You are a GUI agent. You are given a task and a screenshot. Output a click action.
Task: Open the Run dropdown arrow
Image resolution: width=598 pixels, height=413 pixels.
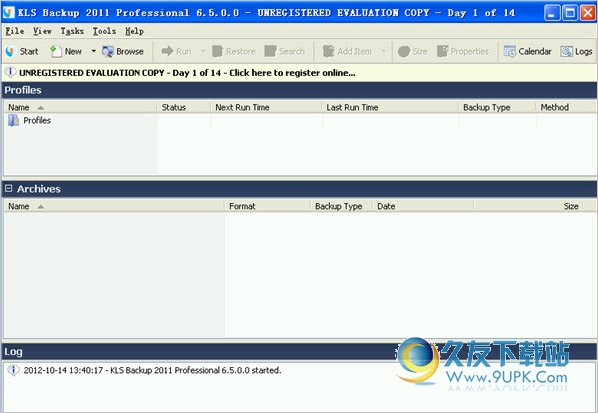[x=203, y=51]
